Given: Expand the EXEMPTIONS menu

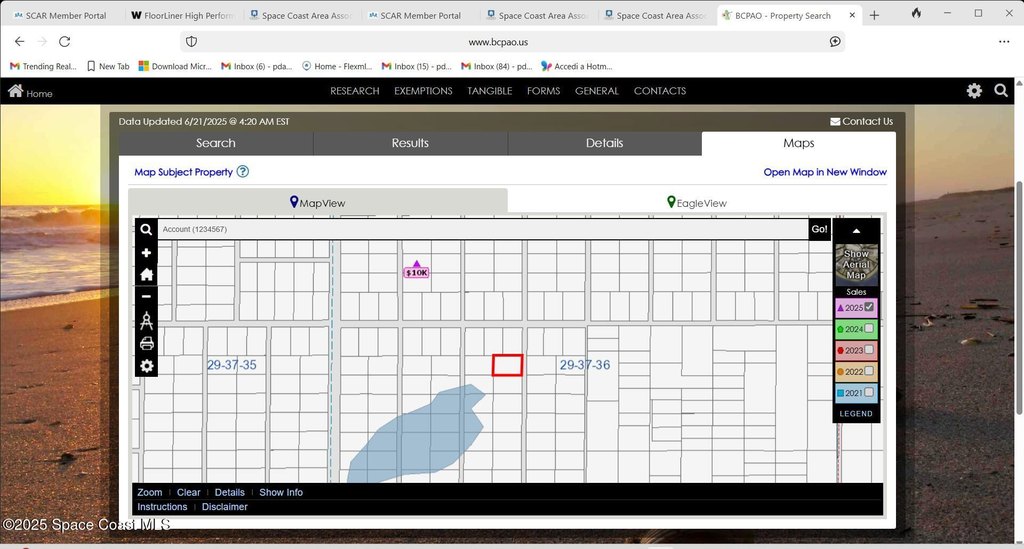Looking at the screenshot, I should click(x=423, y=91).
